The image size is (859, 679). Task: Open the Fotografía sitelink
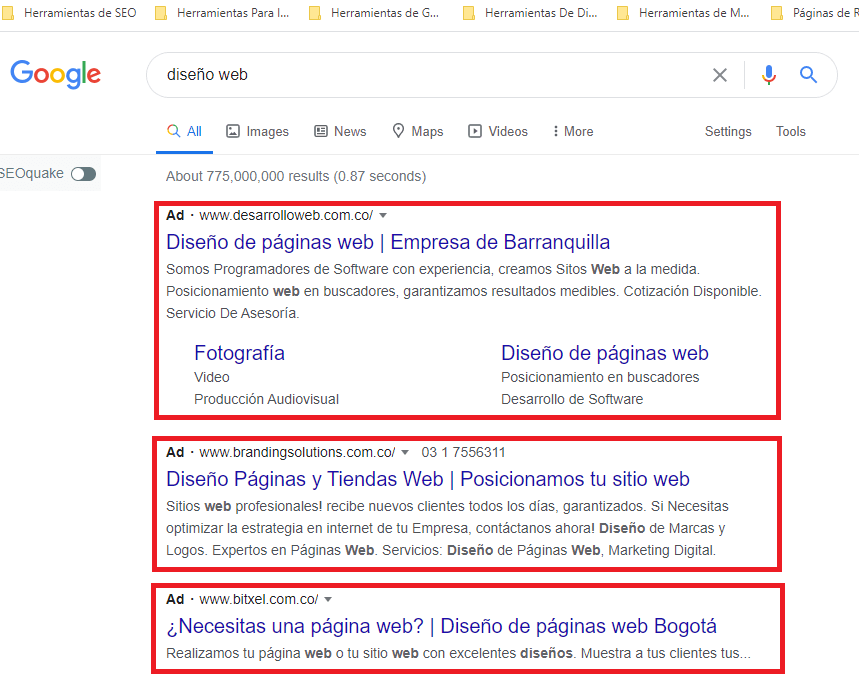tap(239, 353)
